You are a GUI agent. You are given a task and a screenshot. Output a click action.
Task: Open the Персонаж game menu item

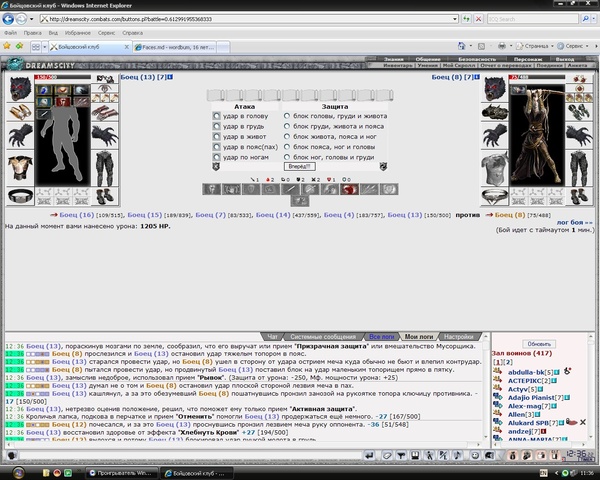tap(528, 59)
